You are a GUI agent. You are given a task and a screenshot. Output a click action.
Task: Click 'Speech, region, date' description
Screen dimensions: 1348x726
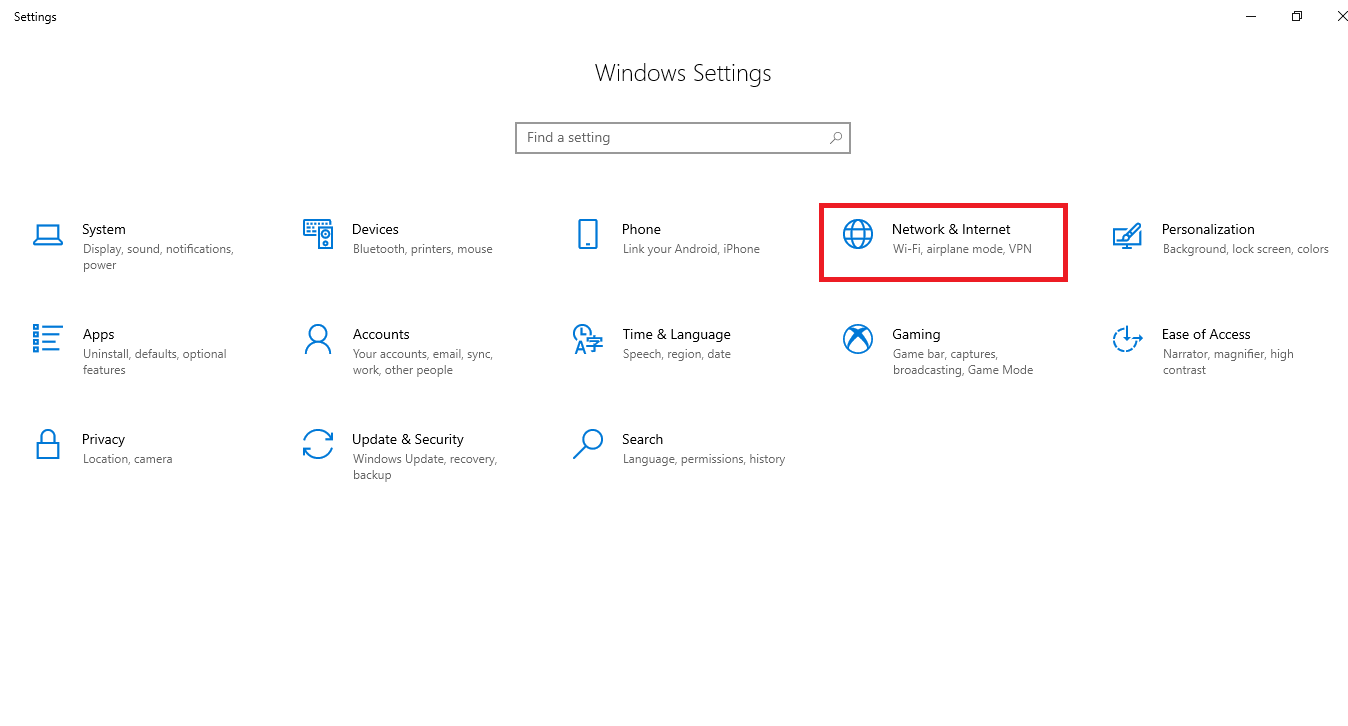[677, 354]
